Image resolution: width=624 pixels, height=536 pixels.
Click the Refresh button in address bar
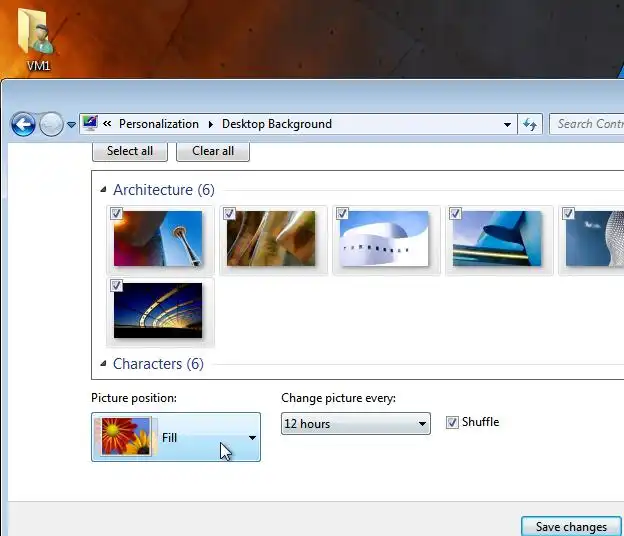530,124
